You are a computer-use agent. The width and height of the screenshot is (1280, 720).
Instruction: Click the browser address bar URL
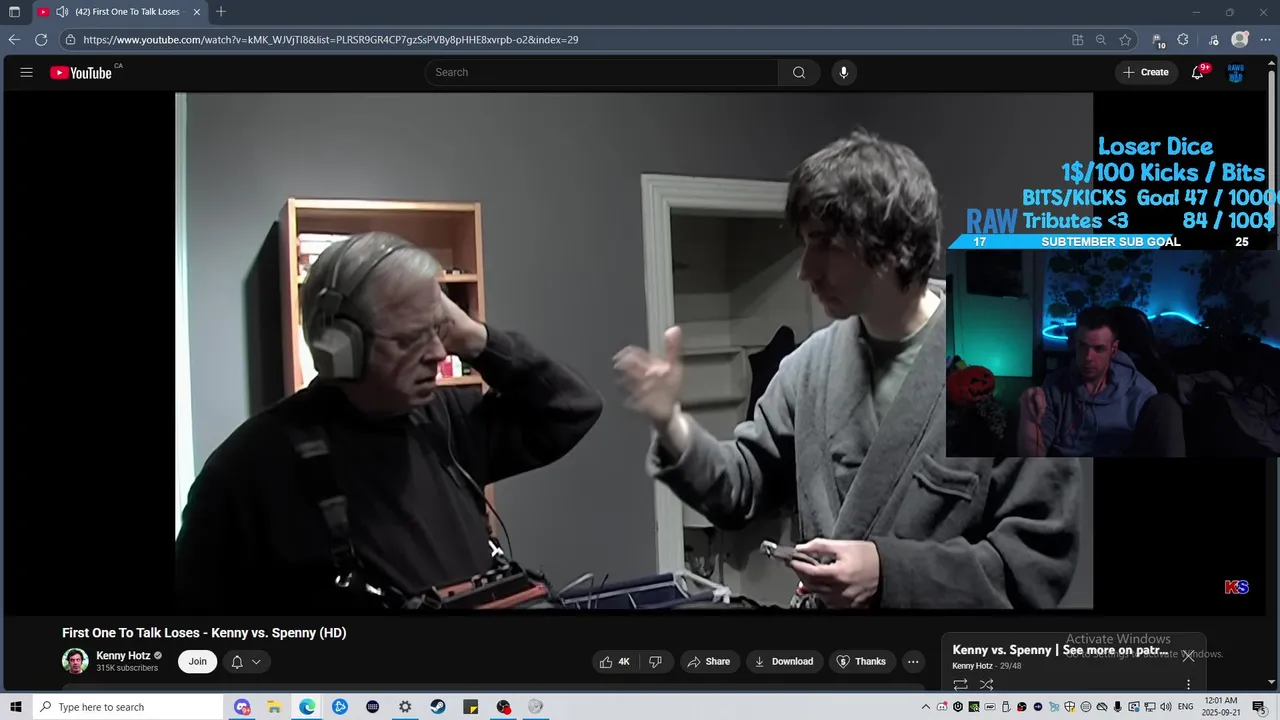click(x=330, y=40)
